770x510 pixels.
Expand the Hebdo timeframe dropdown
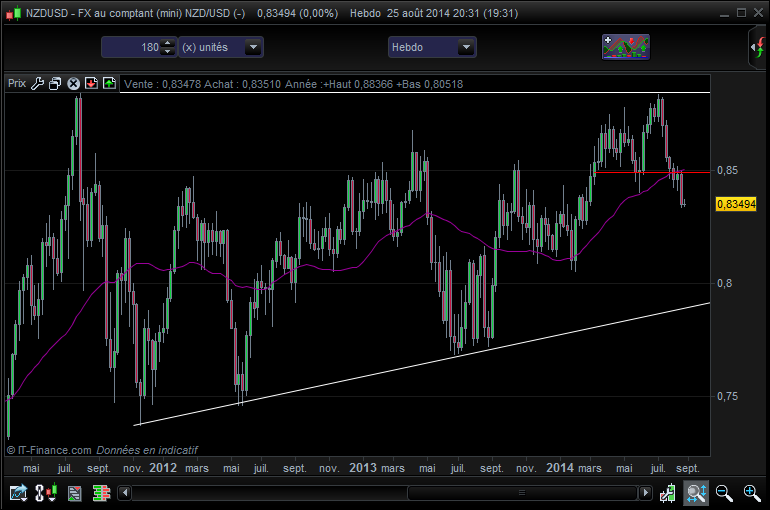pos(466,47)
